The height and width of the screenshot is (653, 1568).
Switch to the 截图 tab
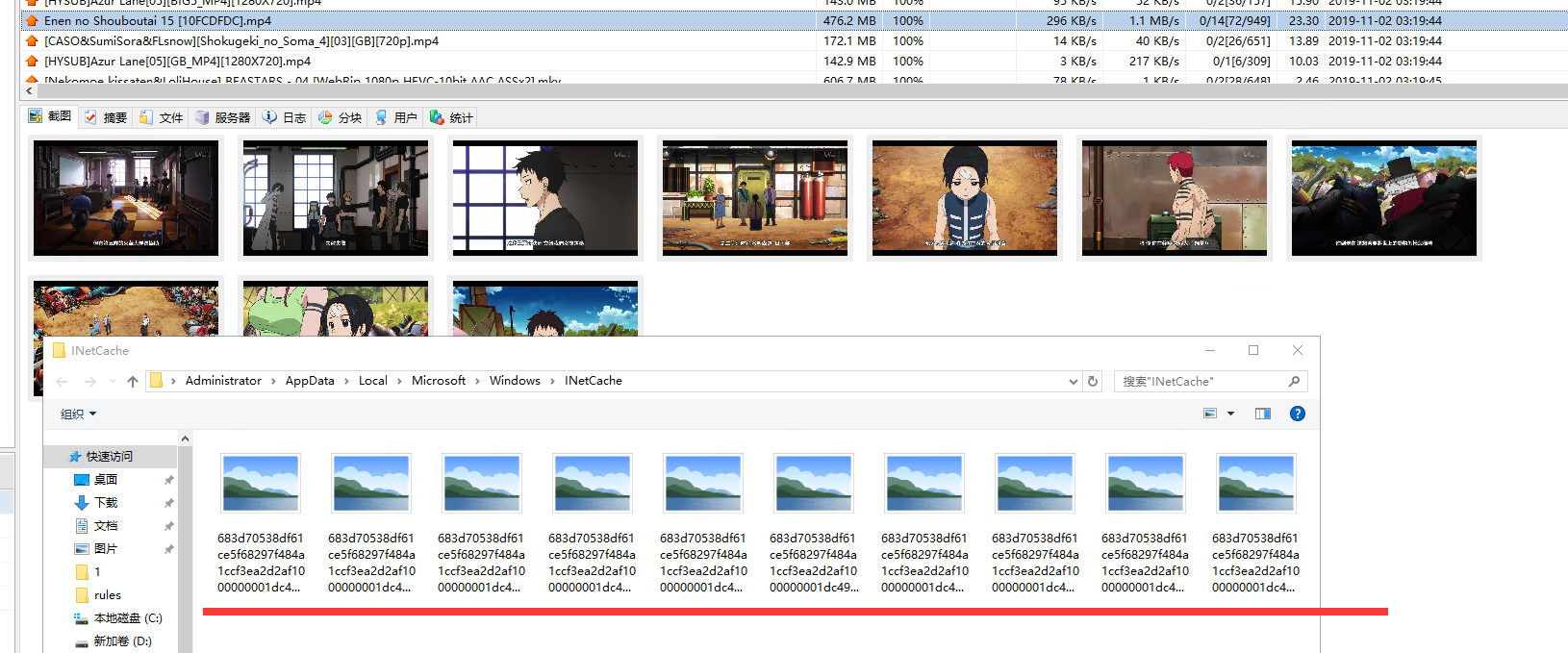click(50, 116)
